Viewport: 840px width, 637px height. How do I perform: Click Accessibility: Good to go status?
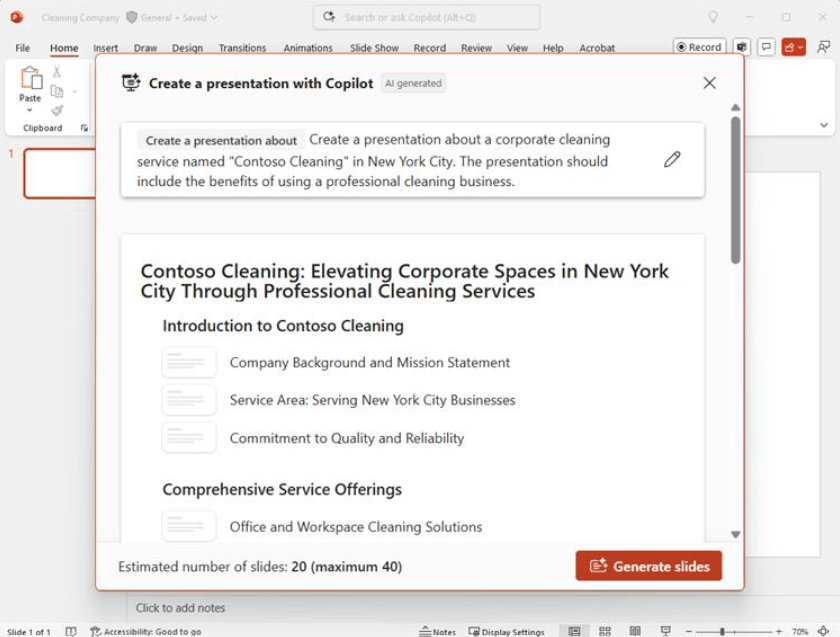(146, 632)
